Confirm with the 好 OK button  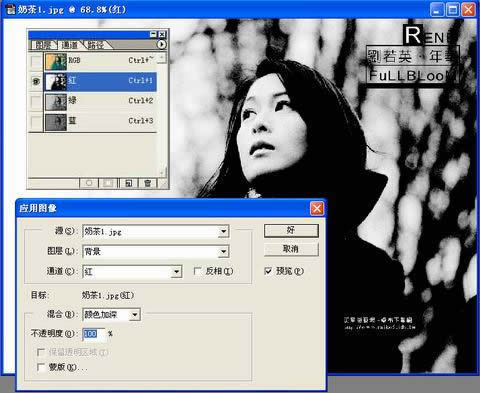click(x=291, y=230)
